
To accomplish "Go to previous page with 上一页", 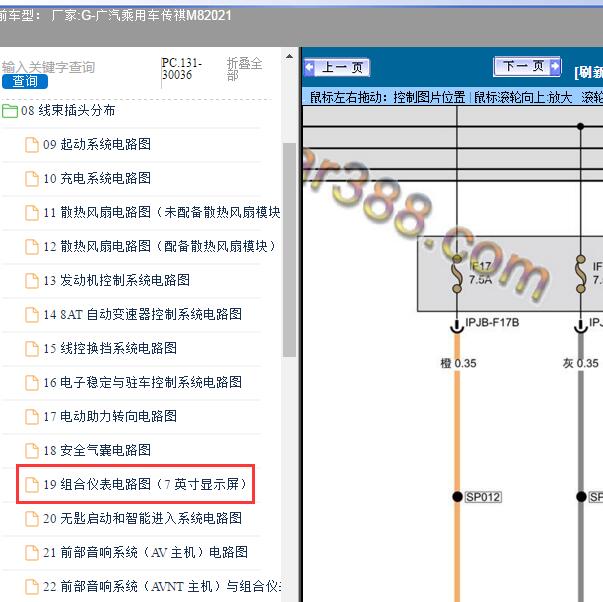I will 337,68.
